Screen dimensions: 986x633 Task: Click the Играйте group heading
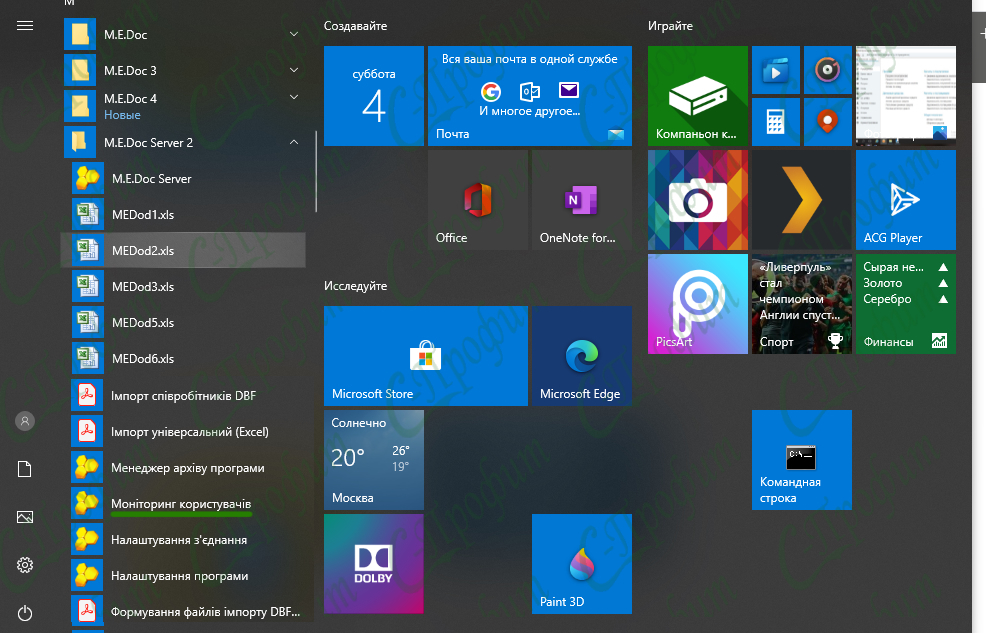coord(670,26)
